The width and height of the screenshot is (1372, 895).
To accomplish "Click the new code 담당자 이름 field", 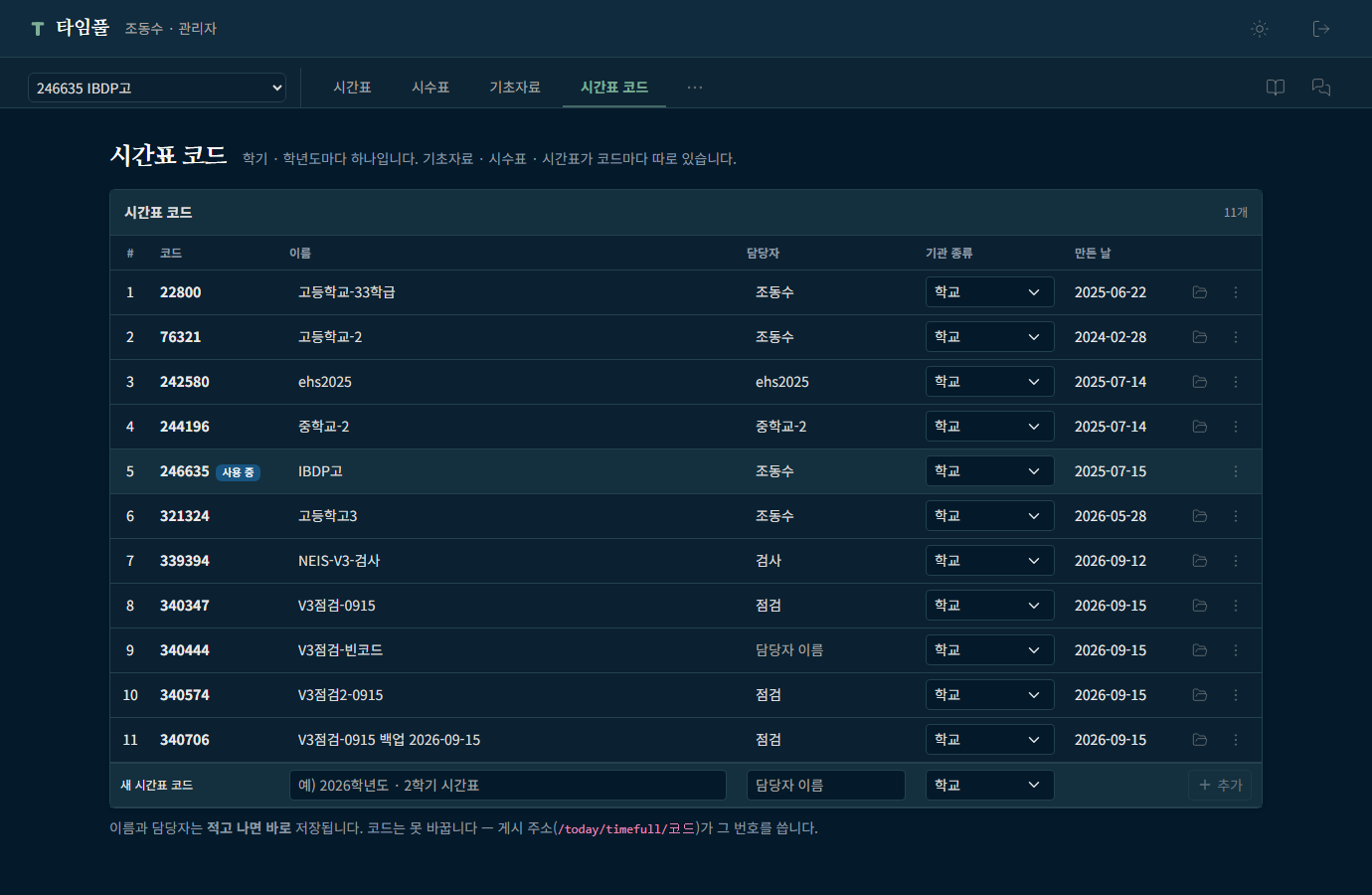I will 826,786.
